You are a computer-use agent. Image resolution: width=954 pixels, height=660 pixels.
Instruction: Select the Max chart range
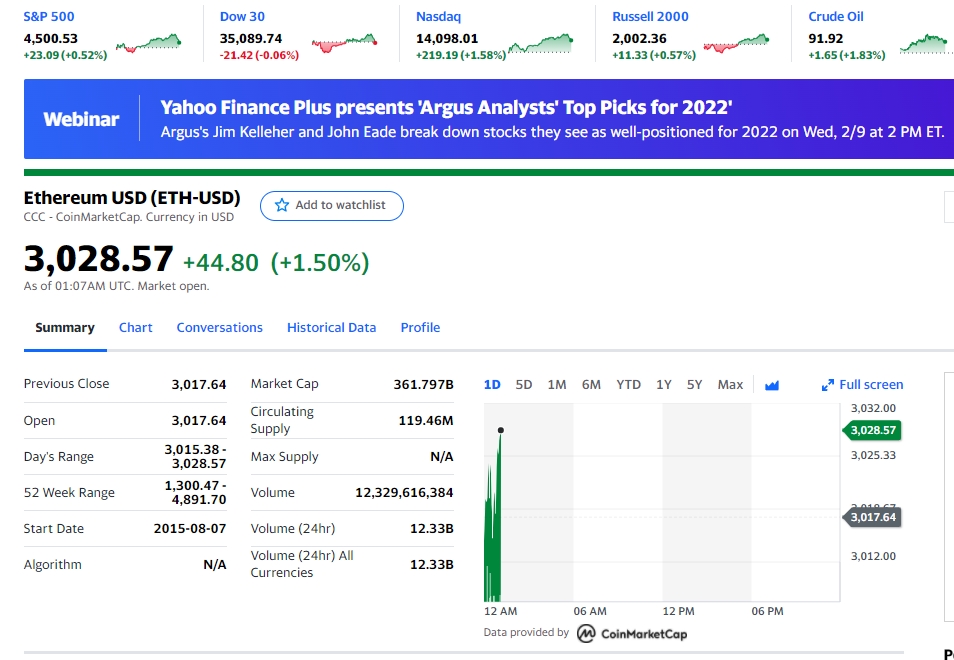click(730, 385)
